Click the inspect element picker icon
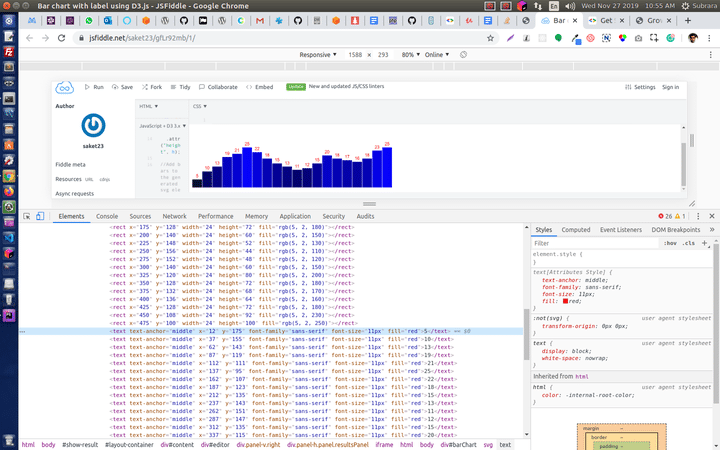This screenshot has height=450, width=720. [27, 216]
